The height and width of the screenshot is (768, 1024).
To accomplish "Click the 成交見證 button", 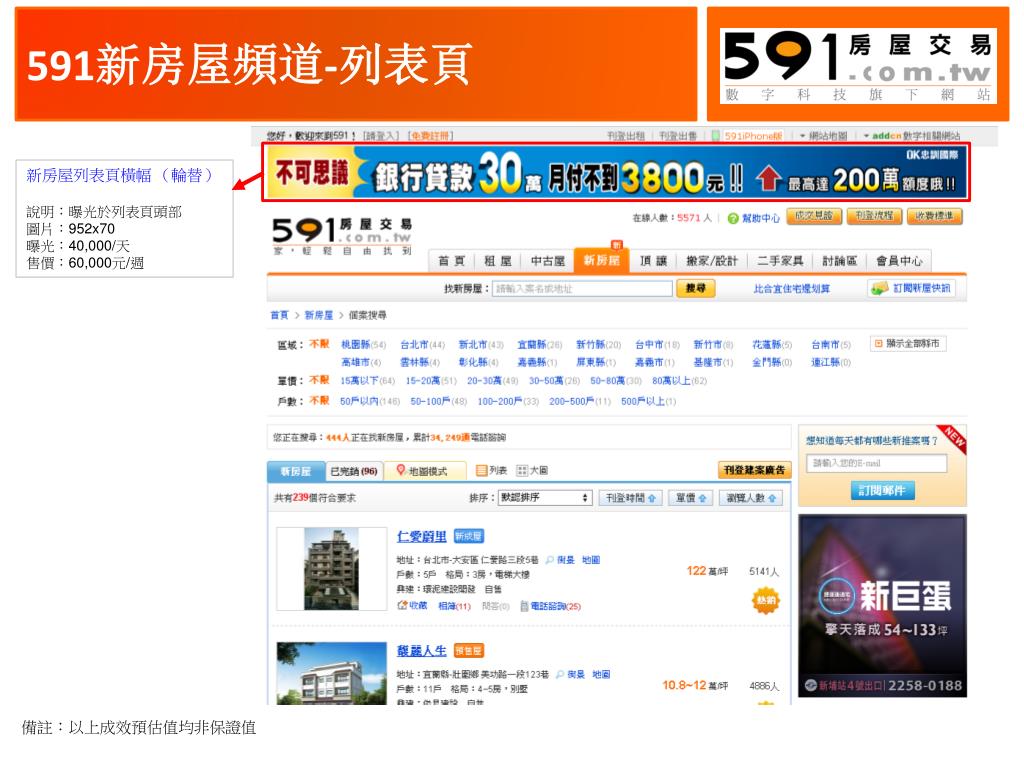I will coord(814,216).
